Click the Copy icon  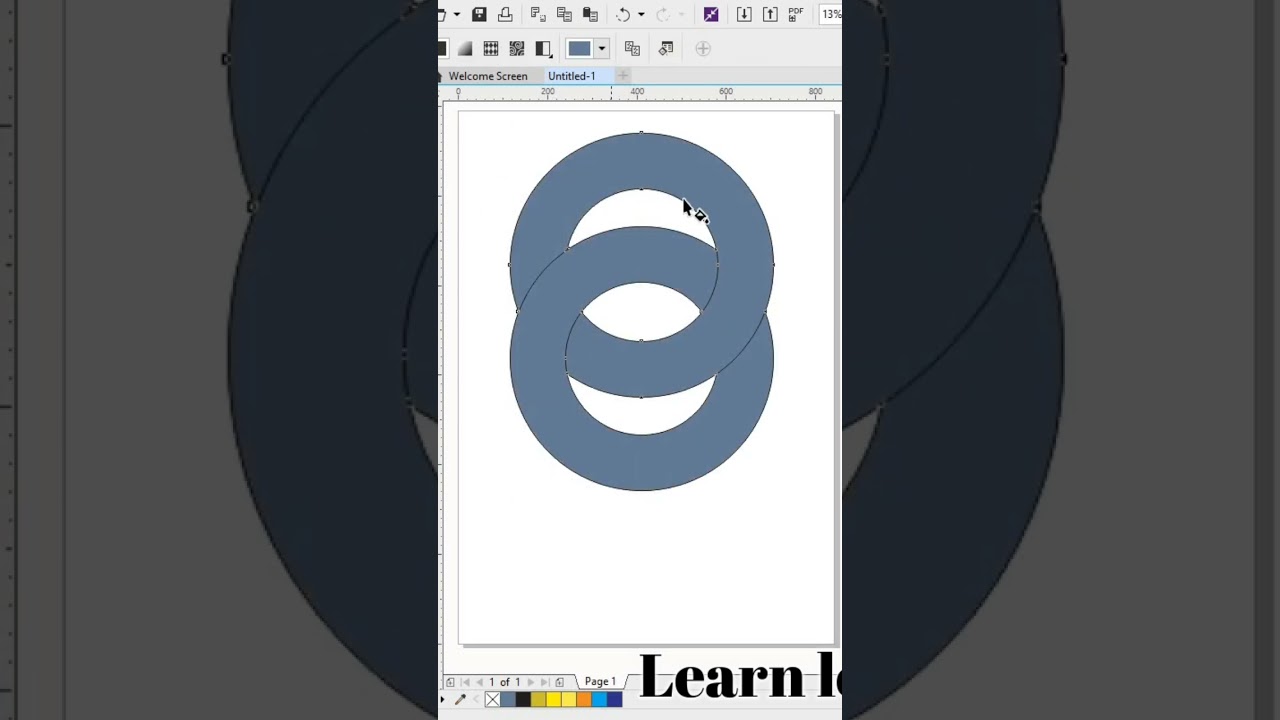click(564, 14)
